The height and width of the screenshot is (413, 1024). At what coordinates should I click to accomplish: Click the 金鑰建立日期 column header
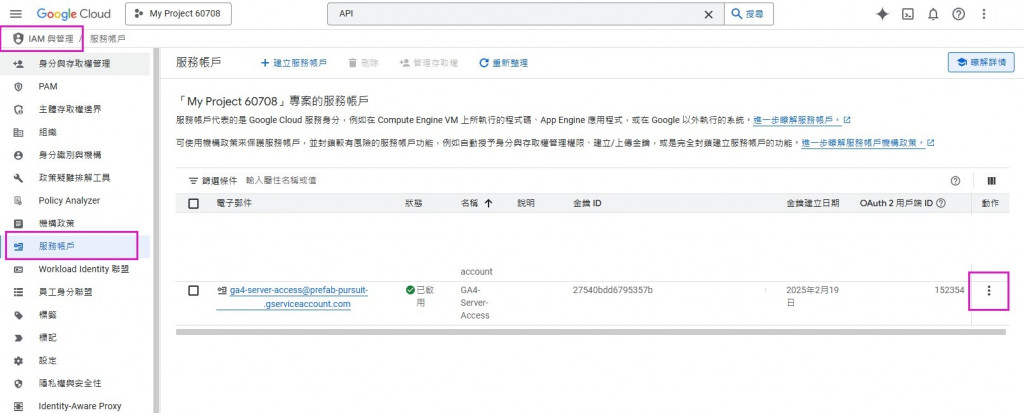[812, 203]
